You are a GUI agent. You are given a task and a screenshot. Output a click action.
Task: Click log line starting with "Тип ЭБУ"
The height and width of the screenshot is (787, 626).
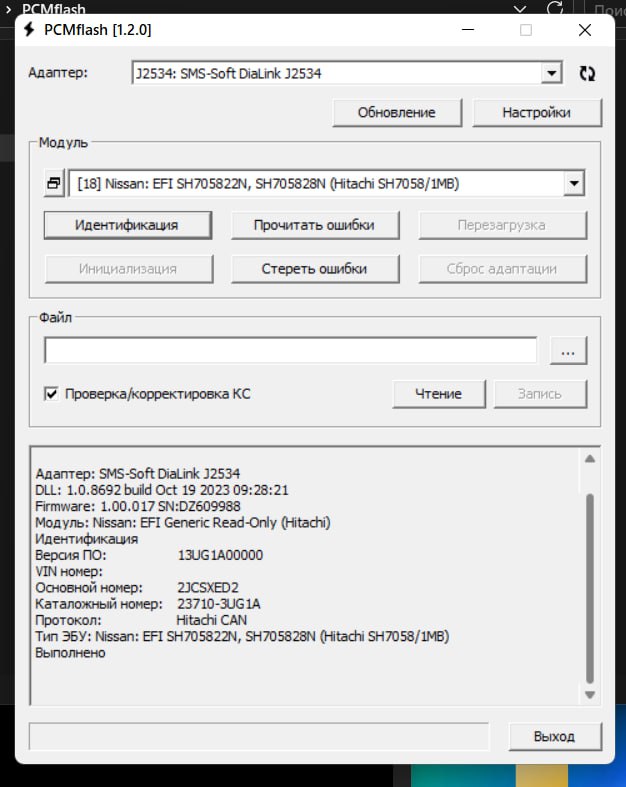click(242, 636)
